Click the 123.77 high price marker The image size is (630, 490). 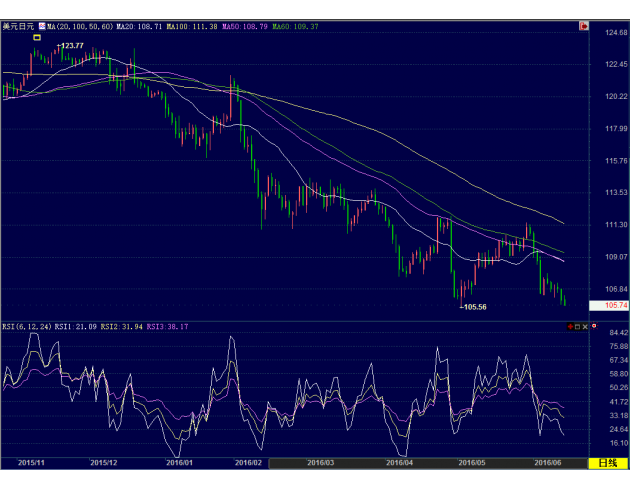tap(71, 46)
